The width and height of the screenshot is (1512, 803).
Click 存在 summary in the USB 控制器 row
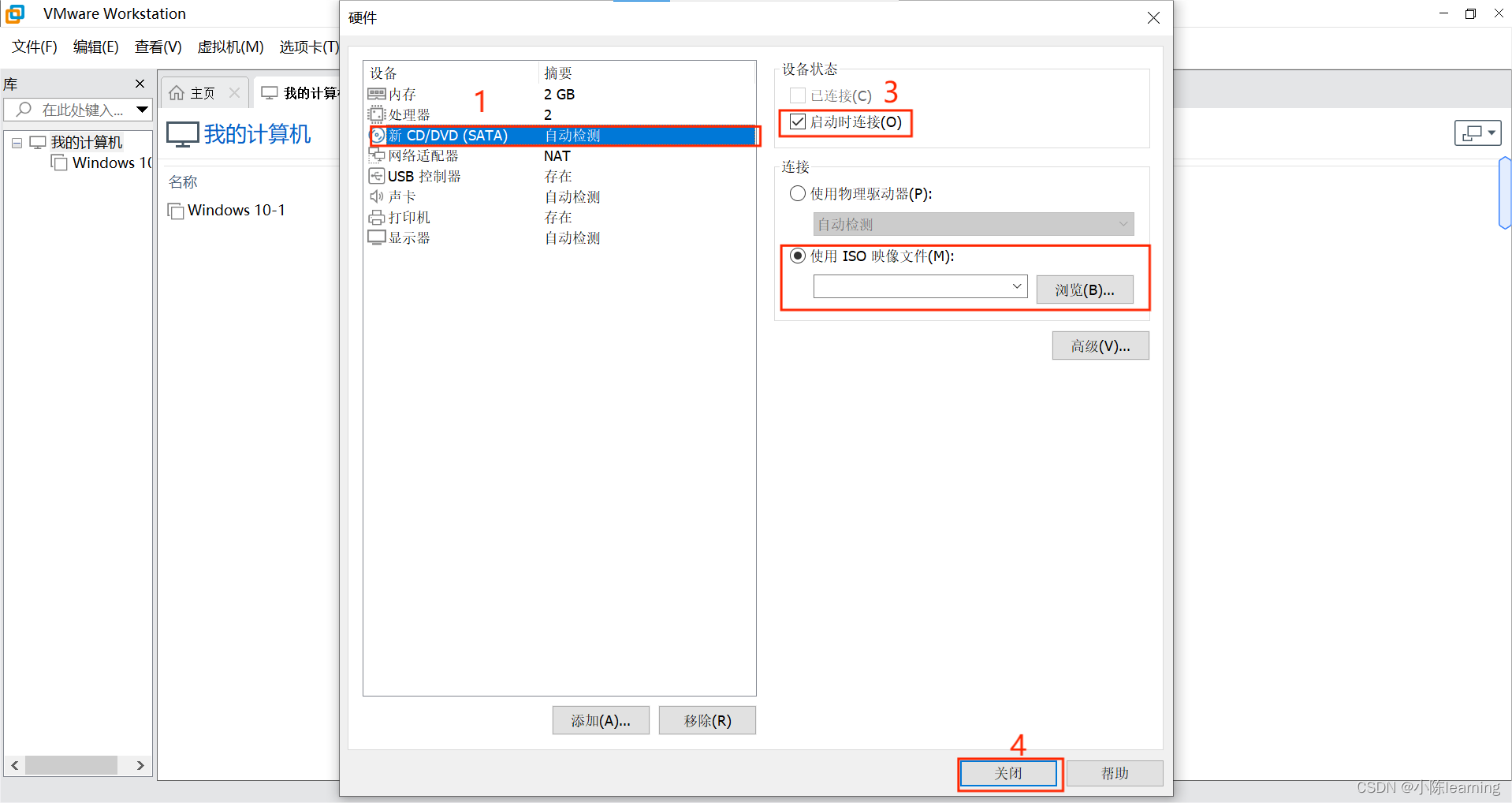[558, 176]
